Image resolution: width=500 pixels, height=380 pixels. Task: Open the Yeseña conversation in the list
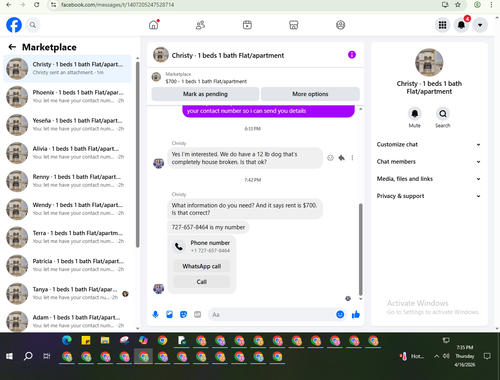click(67, 125)
